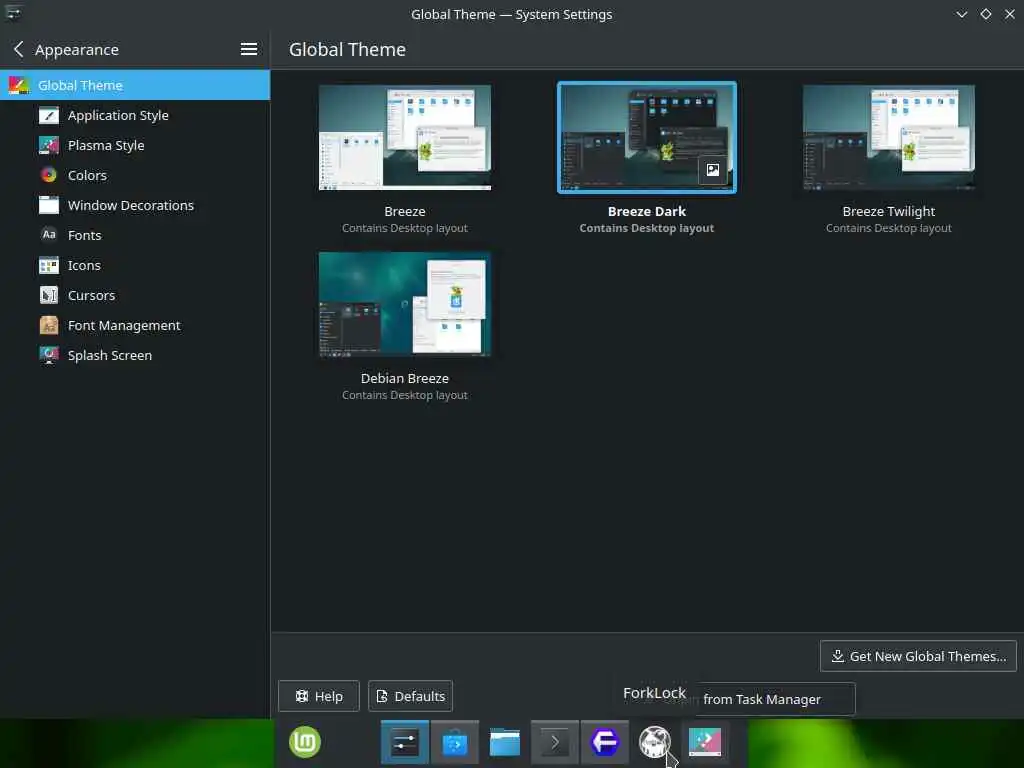1024x768 pixels.
Task: Click the window menu icon in title bar
Action: pos(14,13)
